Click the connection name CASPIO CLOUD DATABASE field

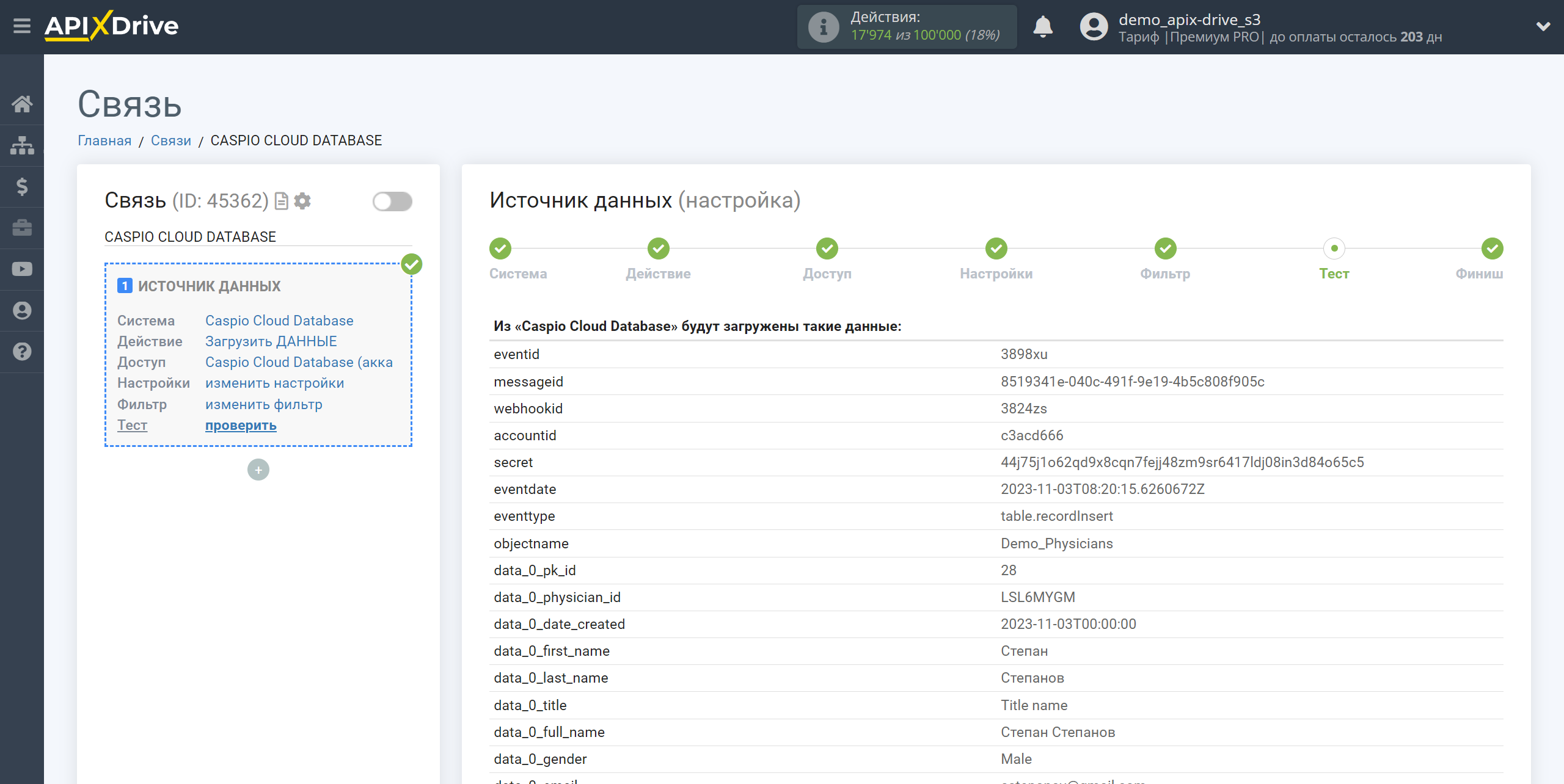(258, 237)
